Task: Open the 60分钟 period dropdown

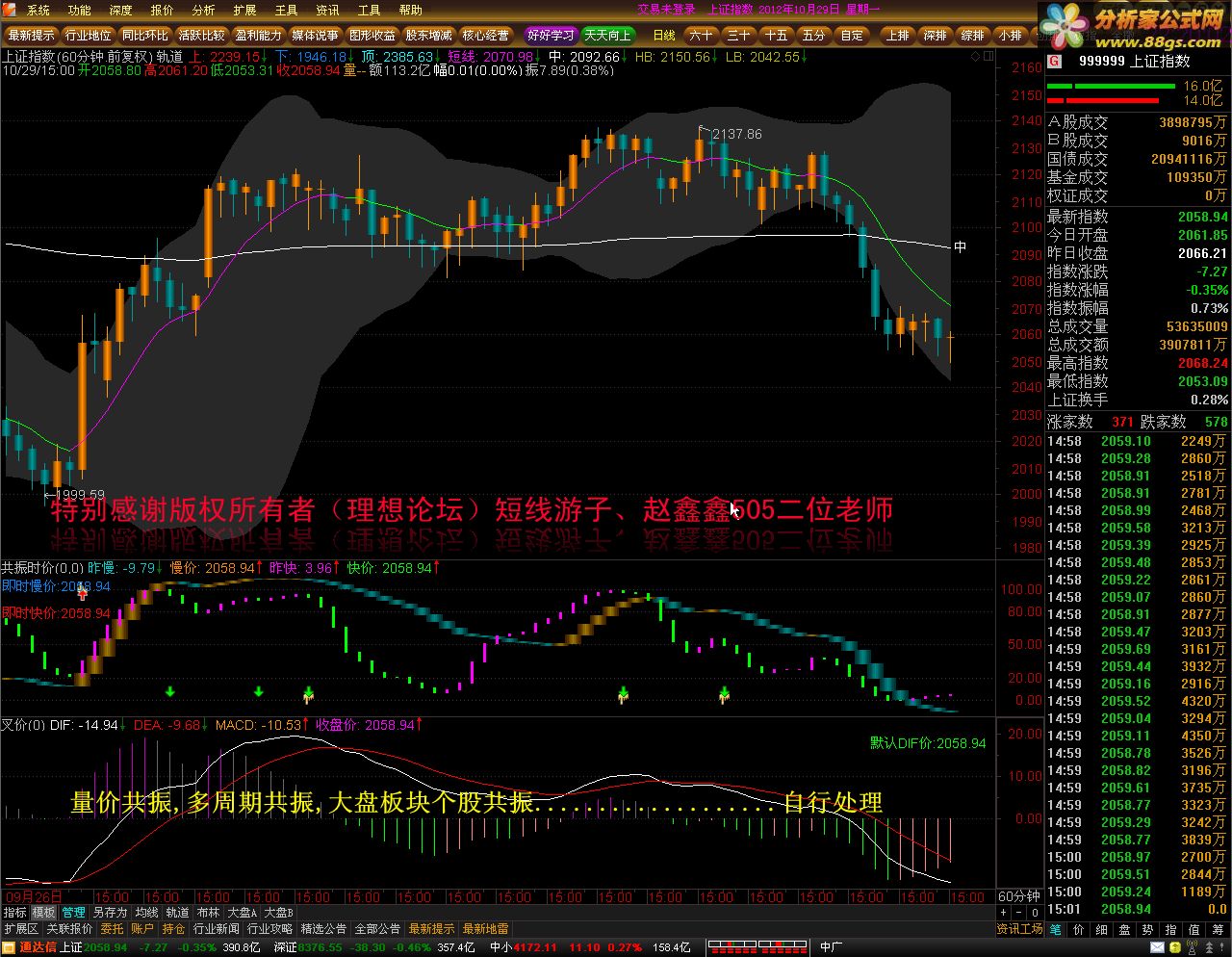Action: click(1018, 896)
